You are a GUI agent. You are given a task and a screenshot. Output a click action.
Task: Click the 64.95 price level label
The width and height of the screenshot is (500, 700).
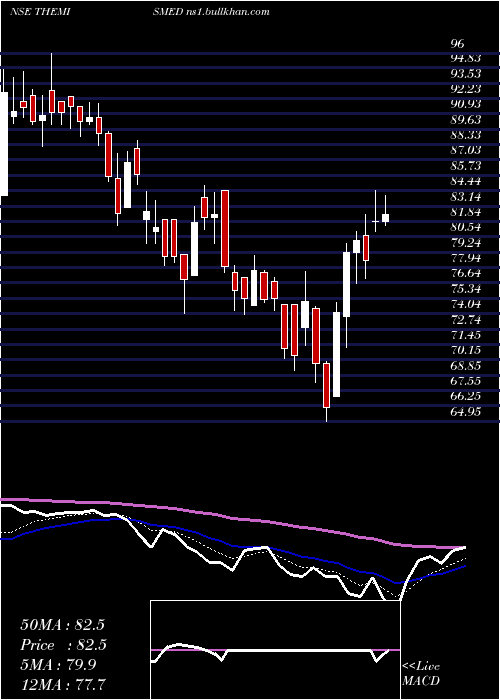[466, 411]
